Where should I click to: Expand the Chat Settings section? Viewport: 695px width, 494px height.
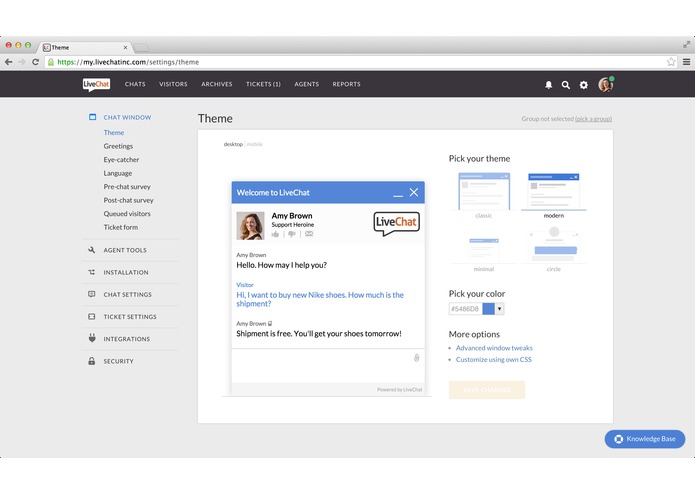click(x=128, y=295)
